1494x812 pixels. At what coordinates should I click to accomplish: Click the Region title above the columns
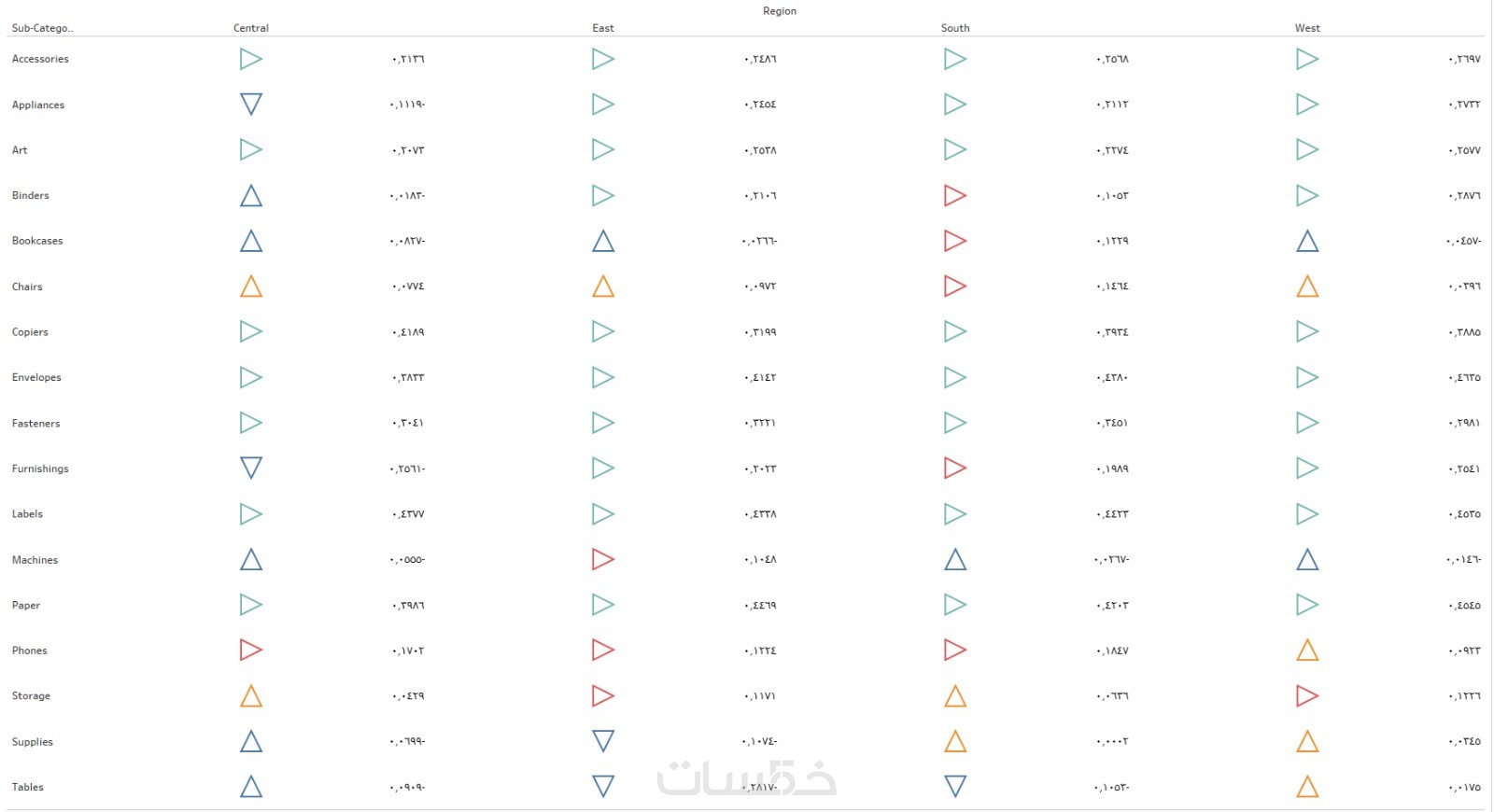(x=780, y=11)
